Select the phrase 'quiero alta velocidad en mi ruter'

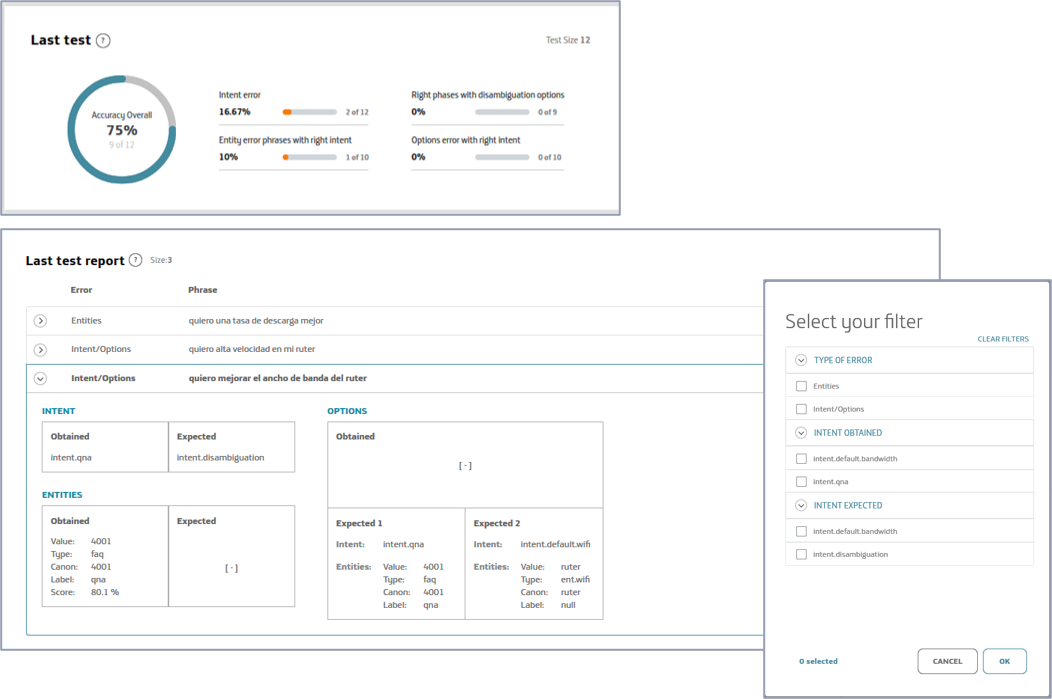click(252, 349)
